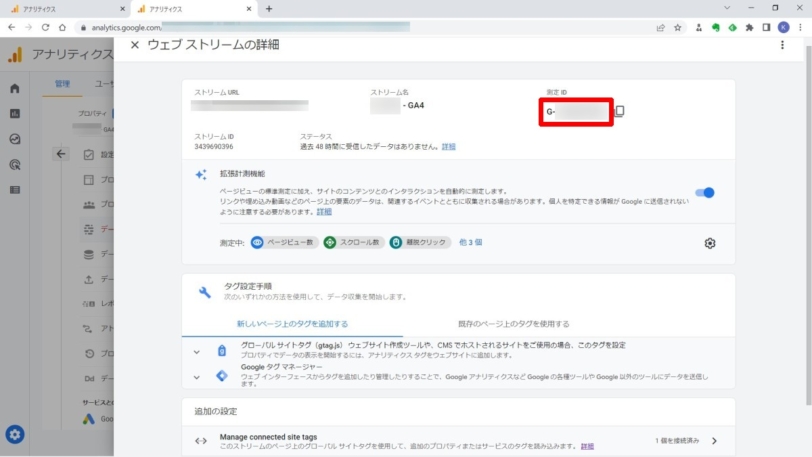Viewport: 812px width, 457px height.
Task: Click the data import upload icon
Action: point(89,279)
